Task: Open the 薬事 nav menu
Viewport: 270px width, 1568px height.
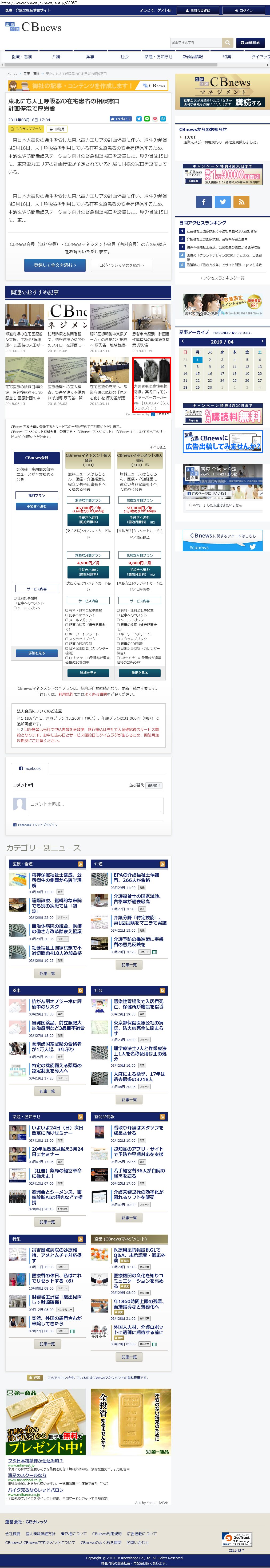Action: click(90, 57)
